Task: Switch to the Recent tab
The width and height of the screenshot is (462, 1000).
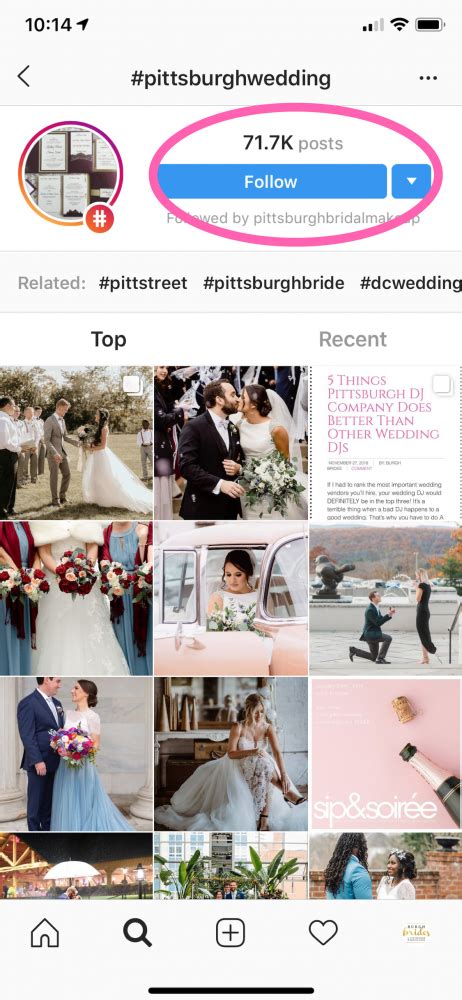Action: (353, 339)
